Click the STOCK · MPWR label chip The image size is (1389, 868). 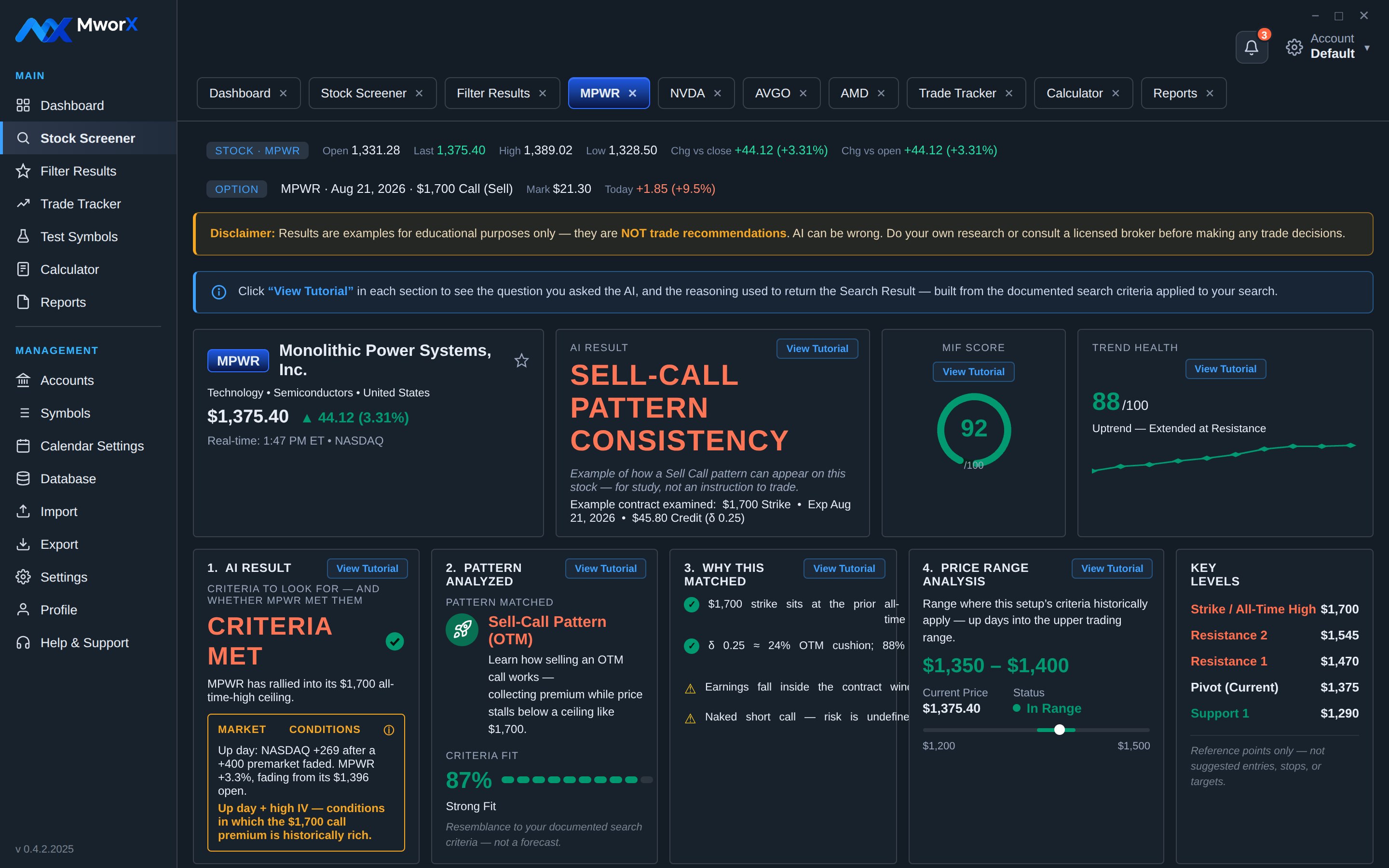(257, 150)
